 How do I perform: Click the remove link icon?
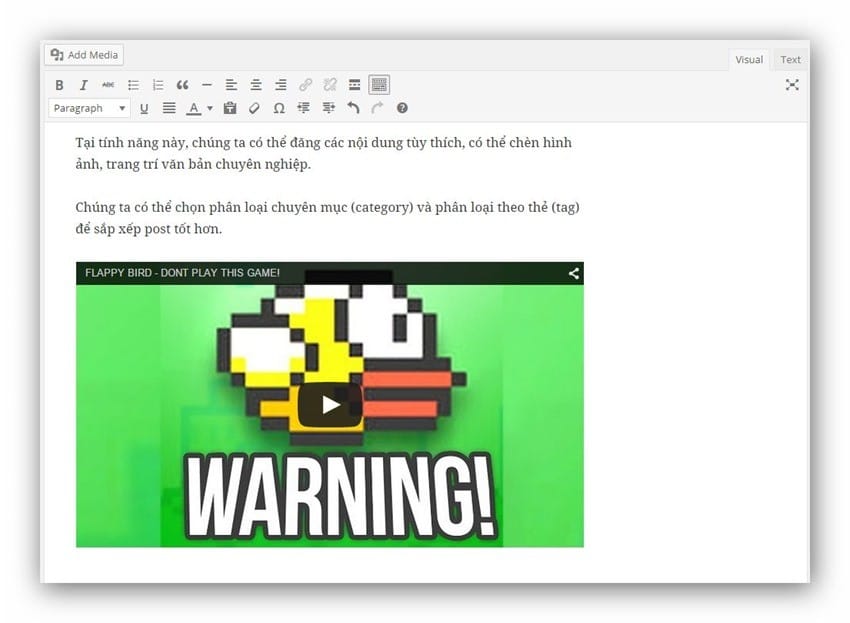pos(330,85)
